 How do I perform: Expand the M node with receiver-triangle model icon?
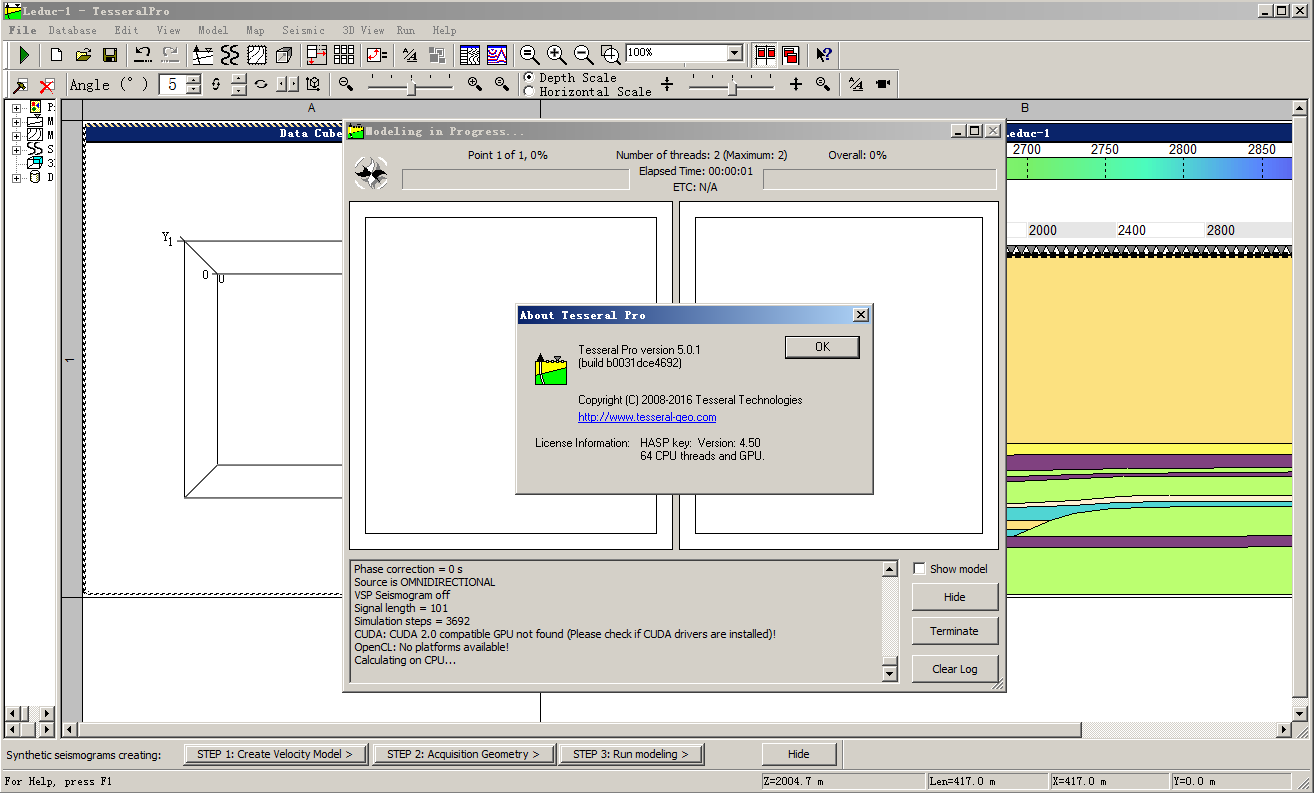[16, 121]
